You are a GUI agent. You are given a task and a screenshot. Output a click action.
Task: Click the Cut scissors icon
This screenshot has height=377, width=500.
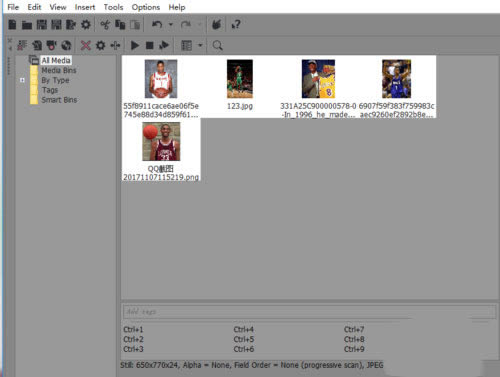tap(105, 25)
